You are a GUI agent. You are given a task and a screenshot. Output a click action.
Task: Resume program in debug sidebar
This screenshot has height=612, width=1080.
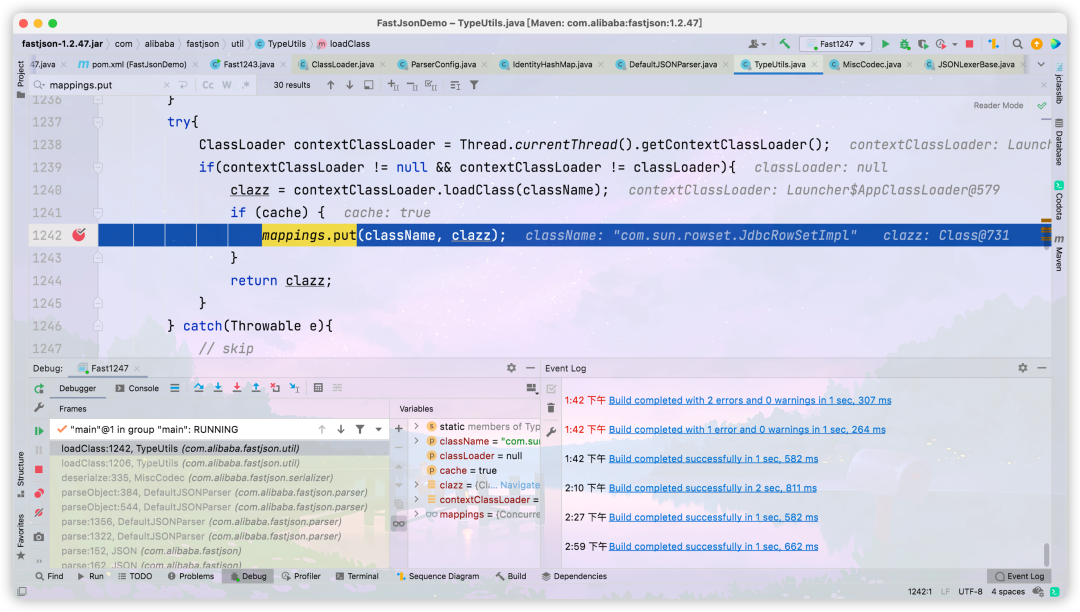(39, 430)
